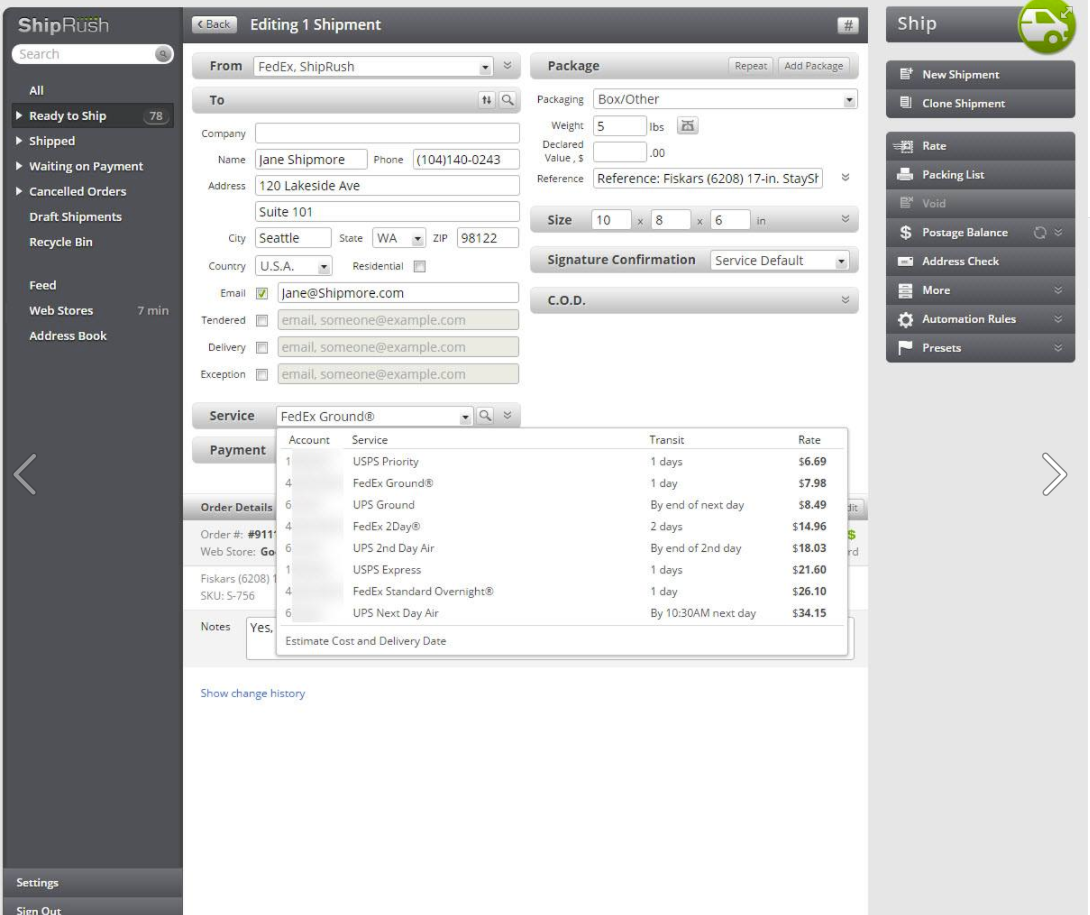Click Estimate Cost and Delivery Date

click(x=366, y=641)
